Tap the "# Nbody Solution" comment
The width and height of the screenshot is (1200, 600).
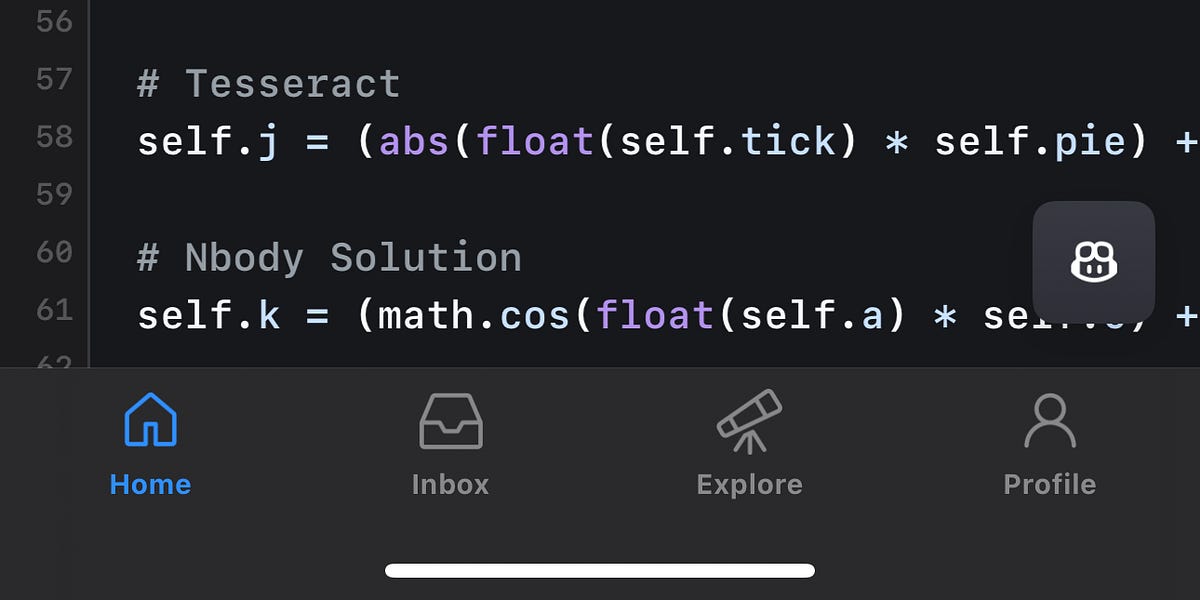pos(330,256)
